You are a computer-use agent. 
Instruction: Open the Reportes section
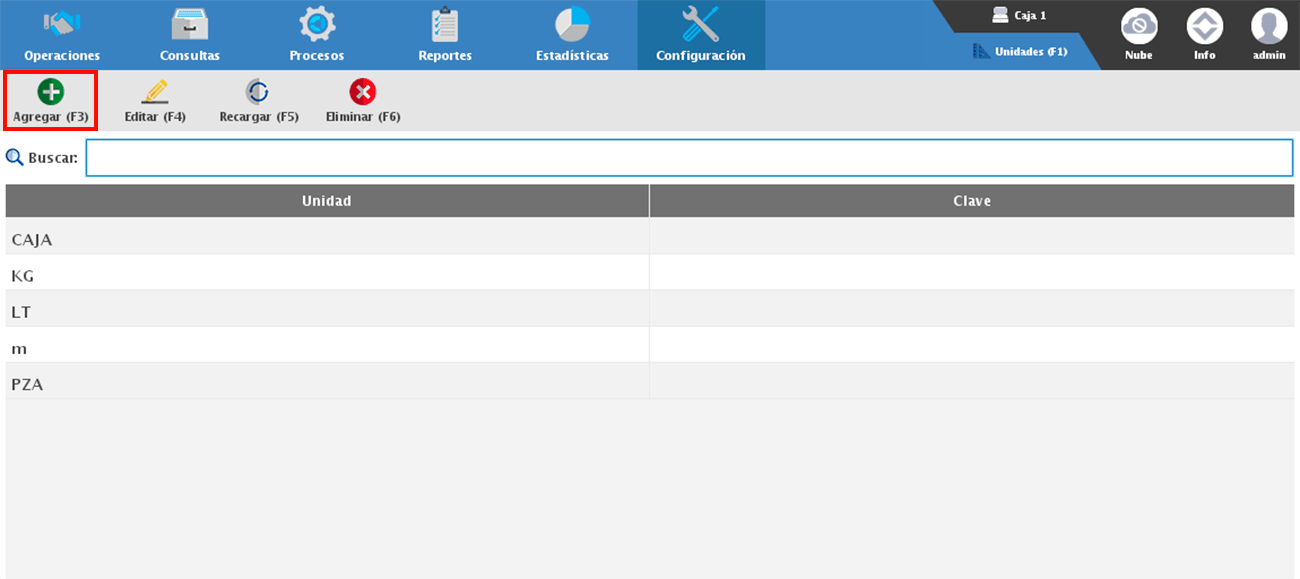pos(445,35)
